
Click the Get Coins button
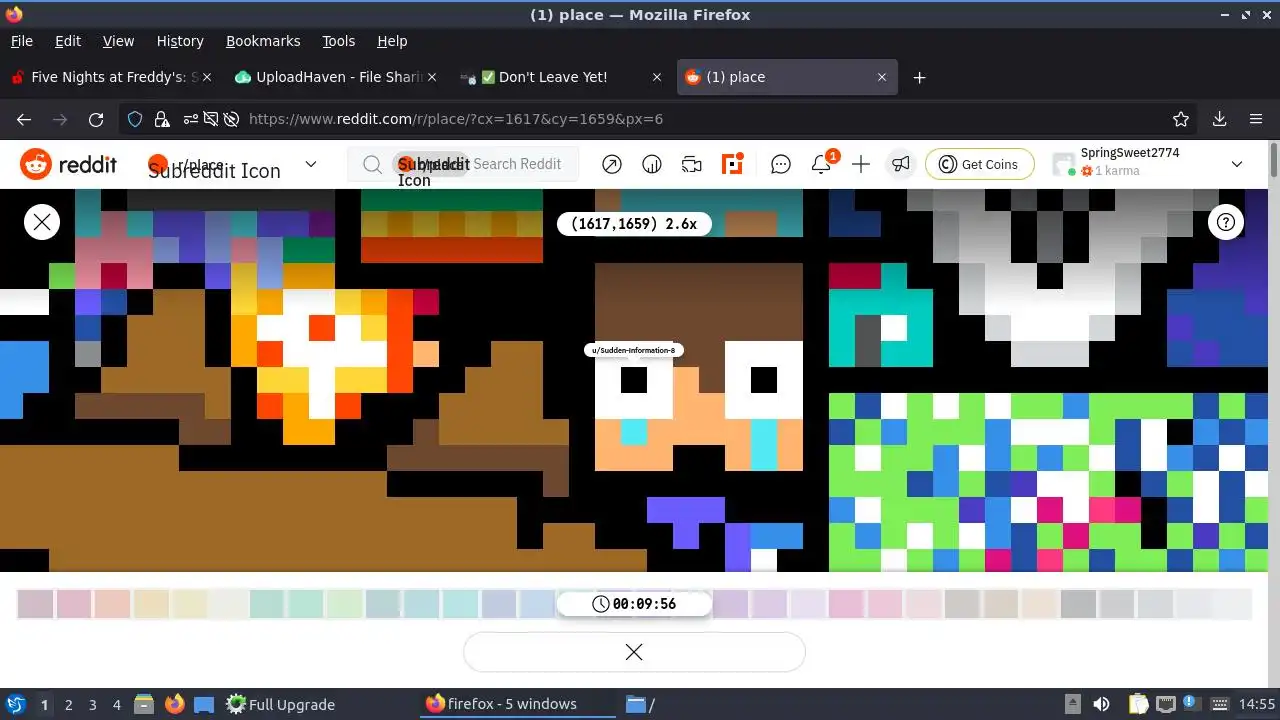[979, 164]
